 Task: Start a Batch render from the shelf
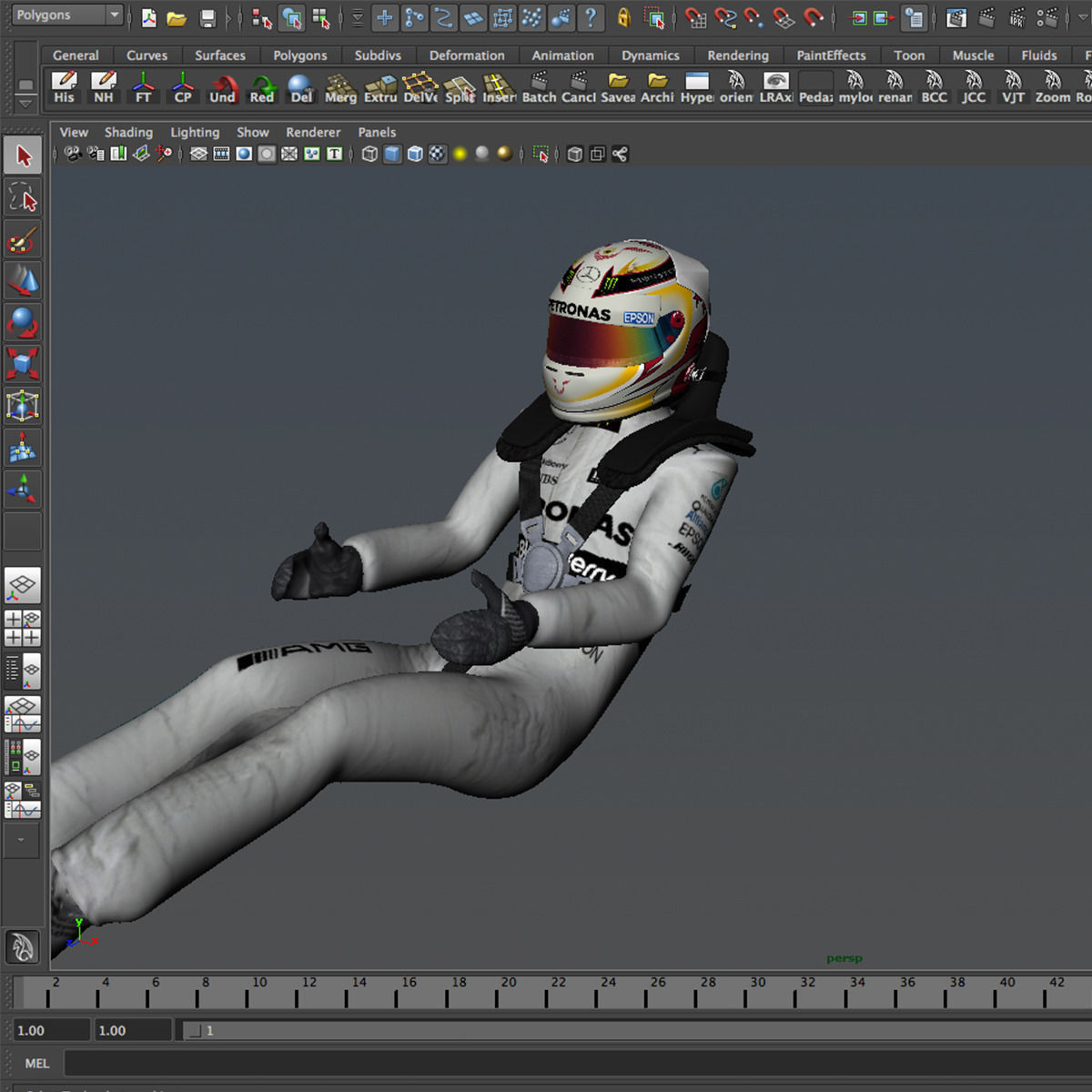[539, 87]
